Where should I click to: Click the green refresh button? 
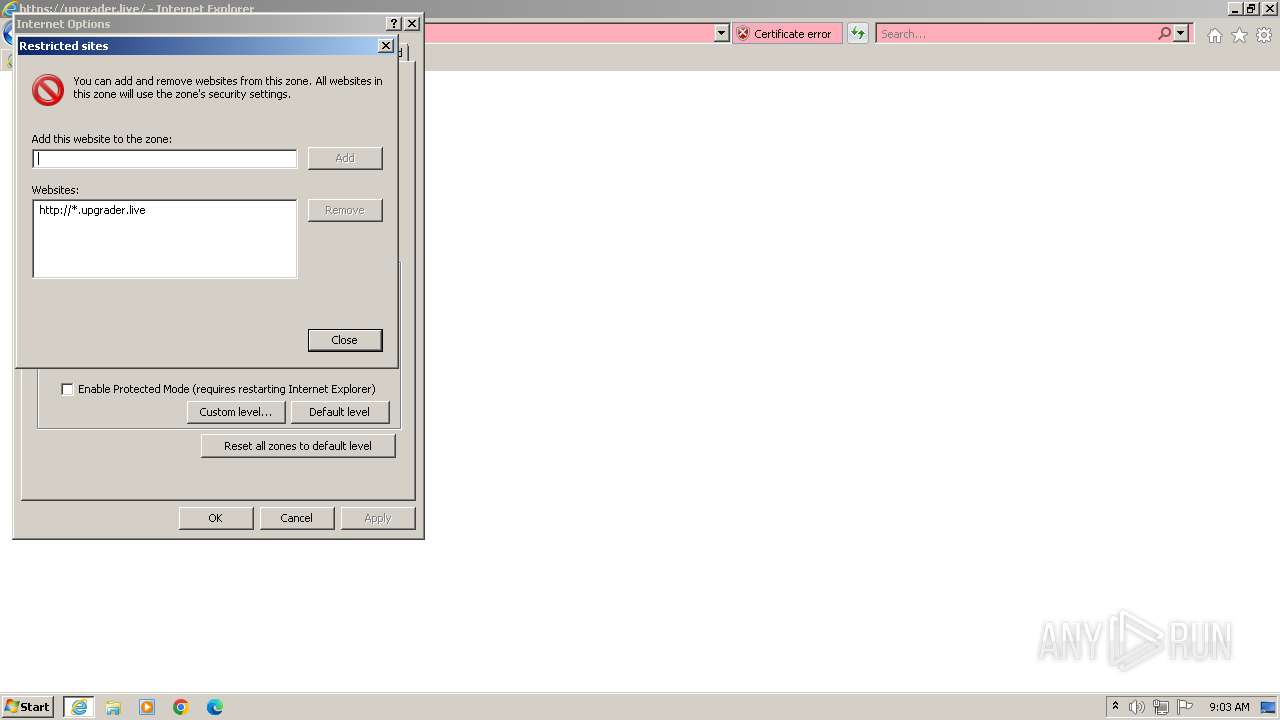tap(858, 34)
